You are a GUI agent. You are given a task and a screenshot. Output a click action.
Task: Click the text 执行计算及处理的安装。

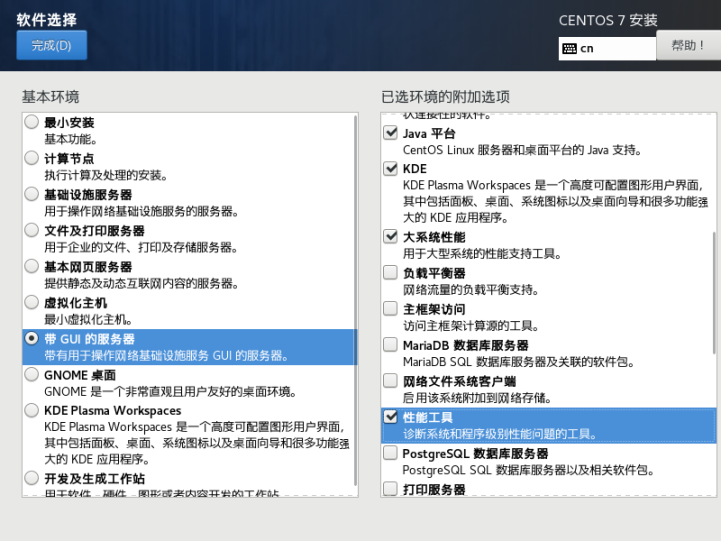106,175
